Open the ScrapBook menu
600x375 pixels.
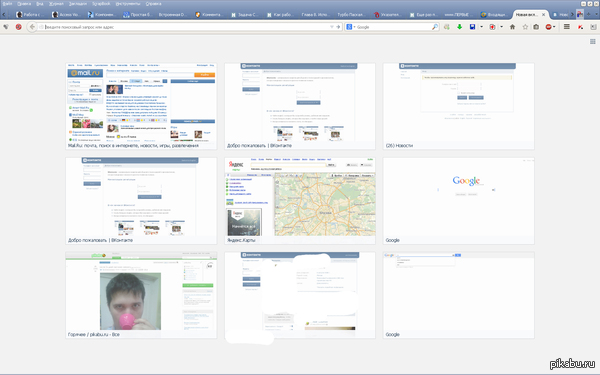click(x=101, y=3)
